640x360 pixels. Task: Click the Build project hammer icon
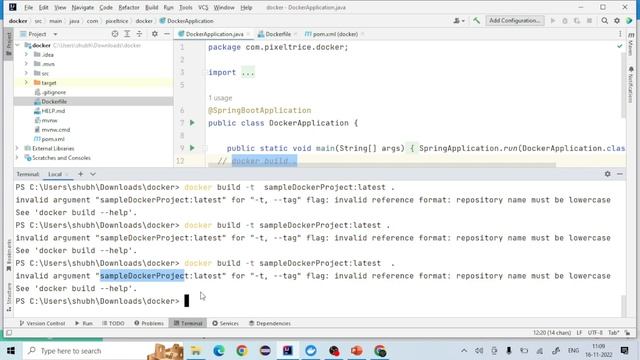point(476,20)
